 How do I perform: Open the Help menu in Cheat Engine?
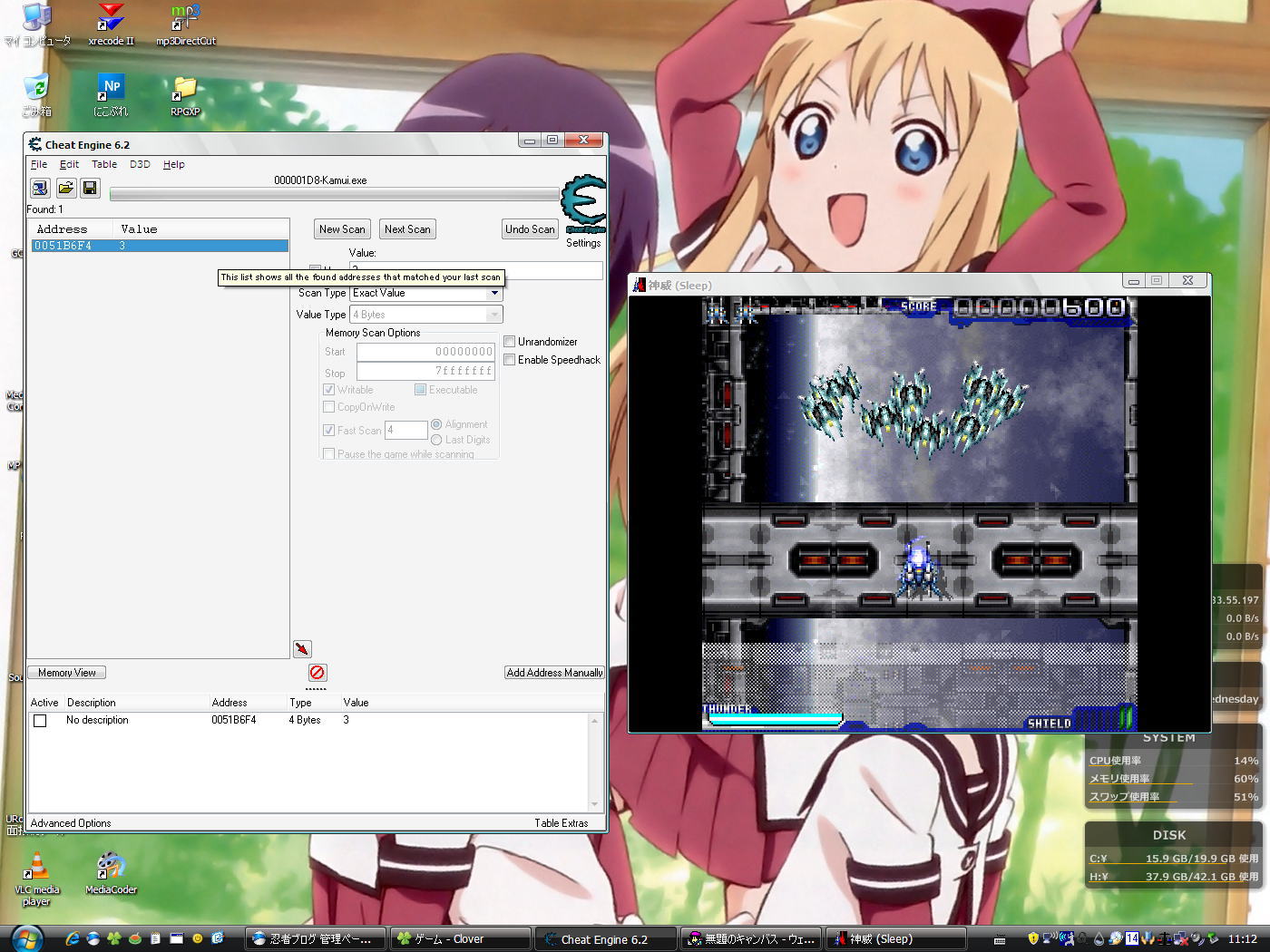pos(174,164)
